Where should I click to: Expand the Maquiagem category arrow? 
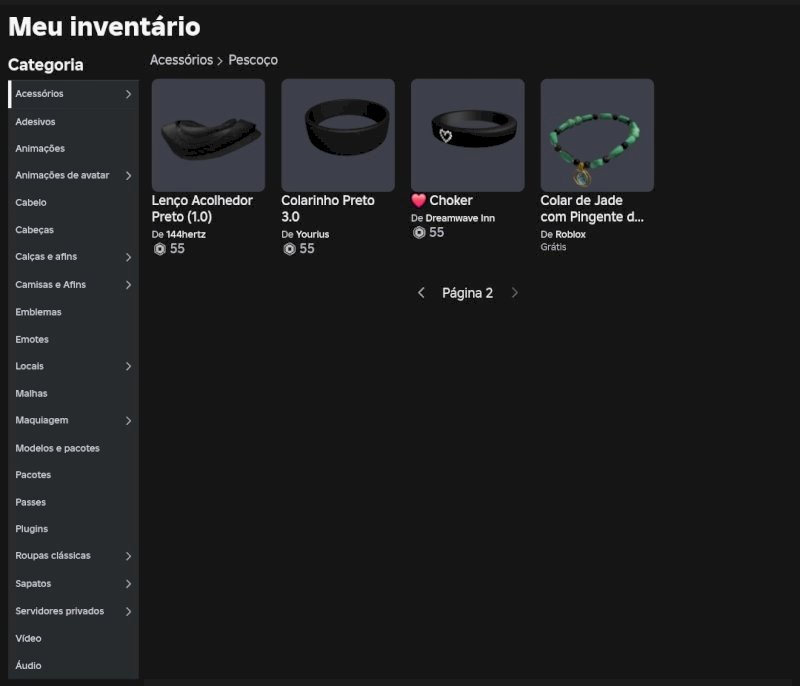click(x=128, y=421)
